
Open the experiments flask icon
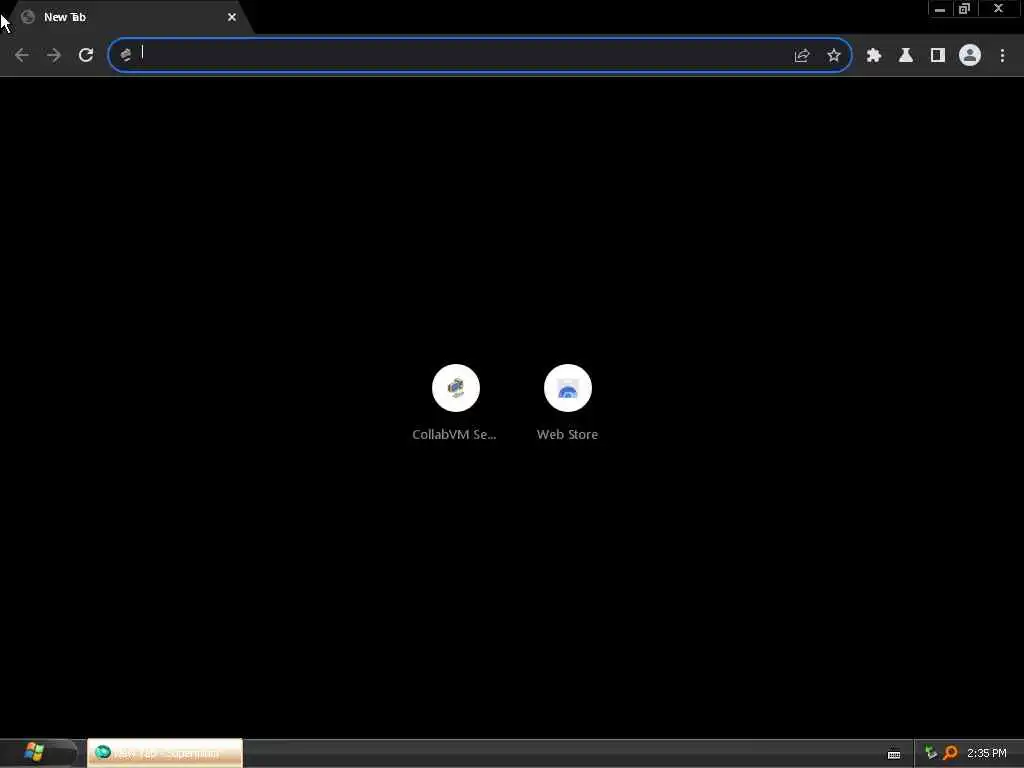point(906,56)
